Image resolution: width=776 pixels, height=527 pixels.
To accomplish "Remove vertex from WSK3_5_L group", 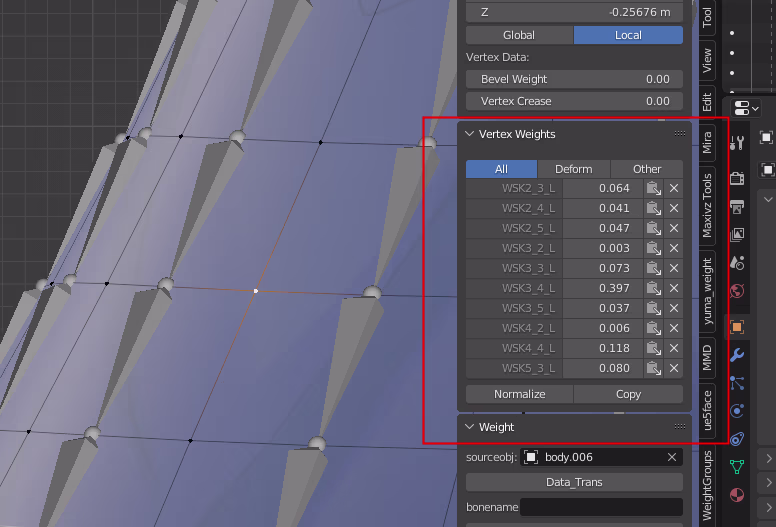I will click(x=674, y=308).
